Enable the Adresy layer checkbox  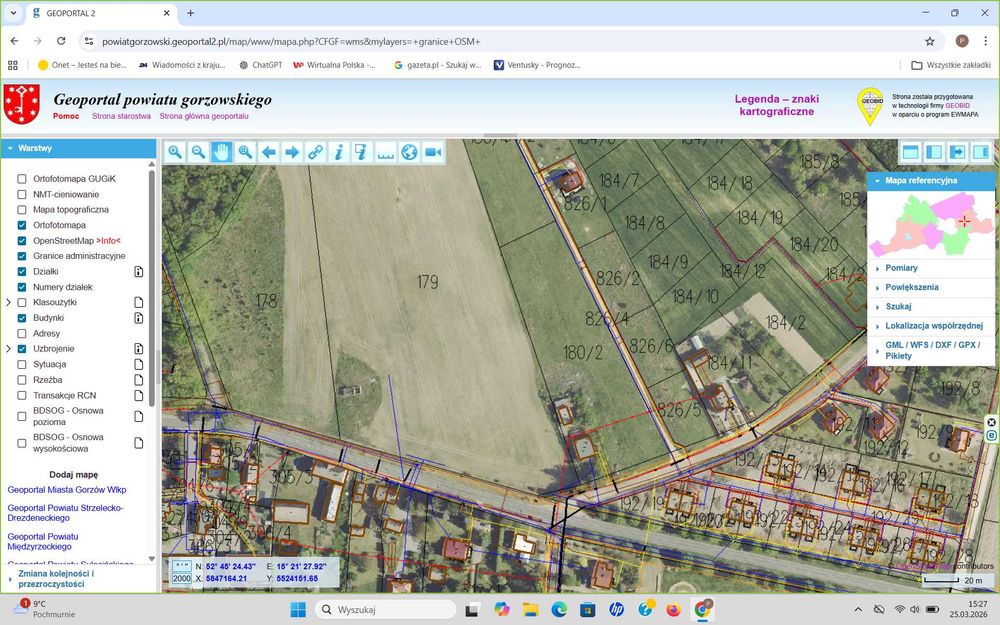(22, 334)
